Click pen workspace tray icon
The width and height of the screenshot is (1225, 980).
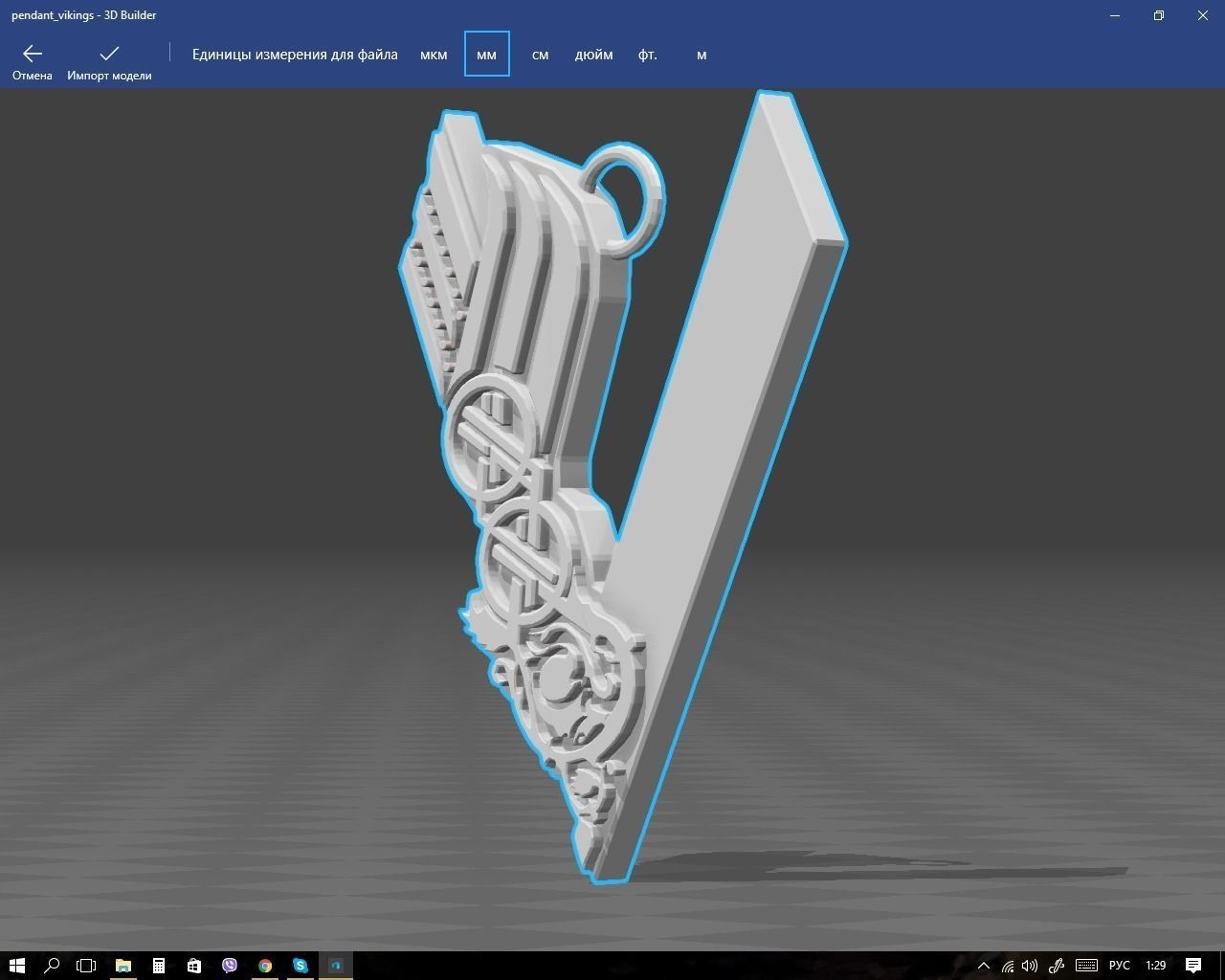point(1057,965)
